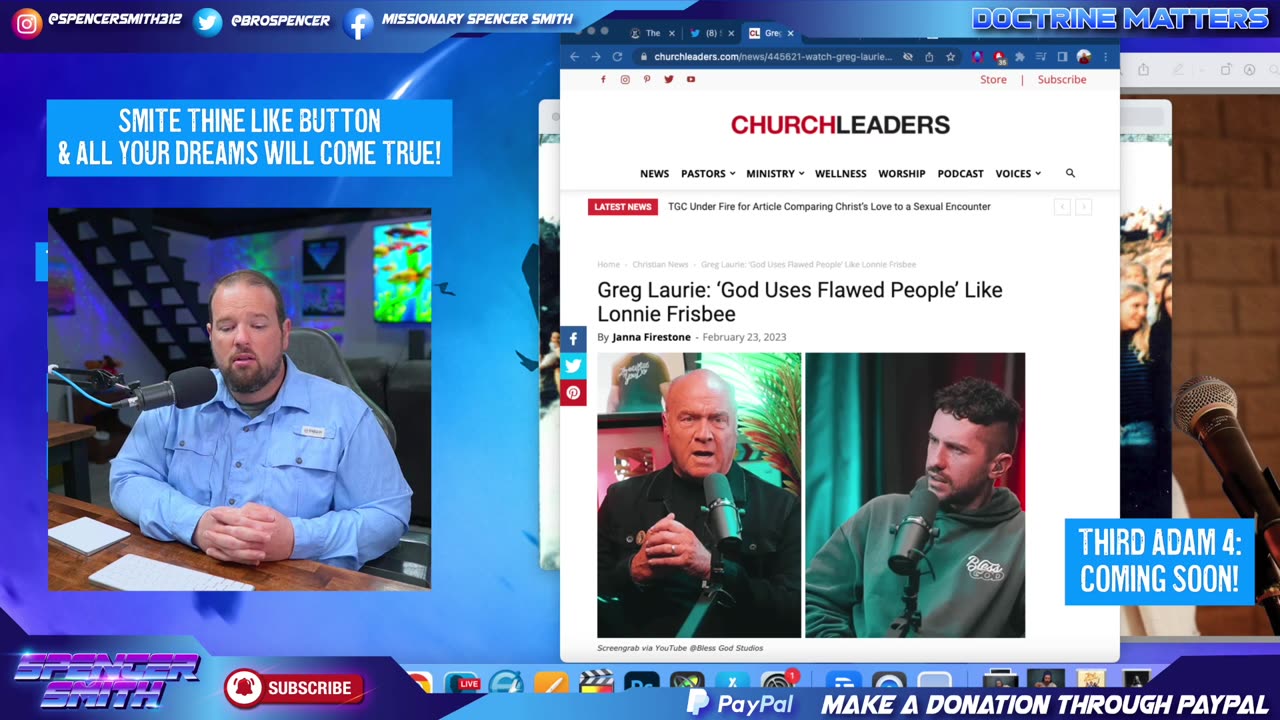The width and height of the screenshot is (1280, 720).
Task: Click the CHURCHLEADERS site logo
Action: (840, 125)
